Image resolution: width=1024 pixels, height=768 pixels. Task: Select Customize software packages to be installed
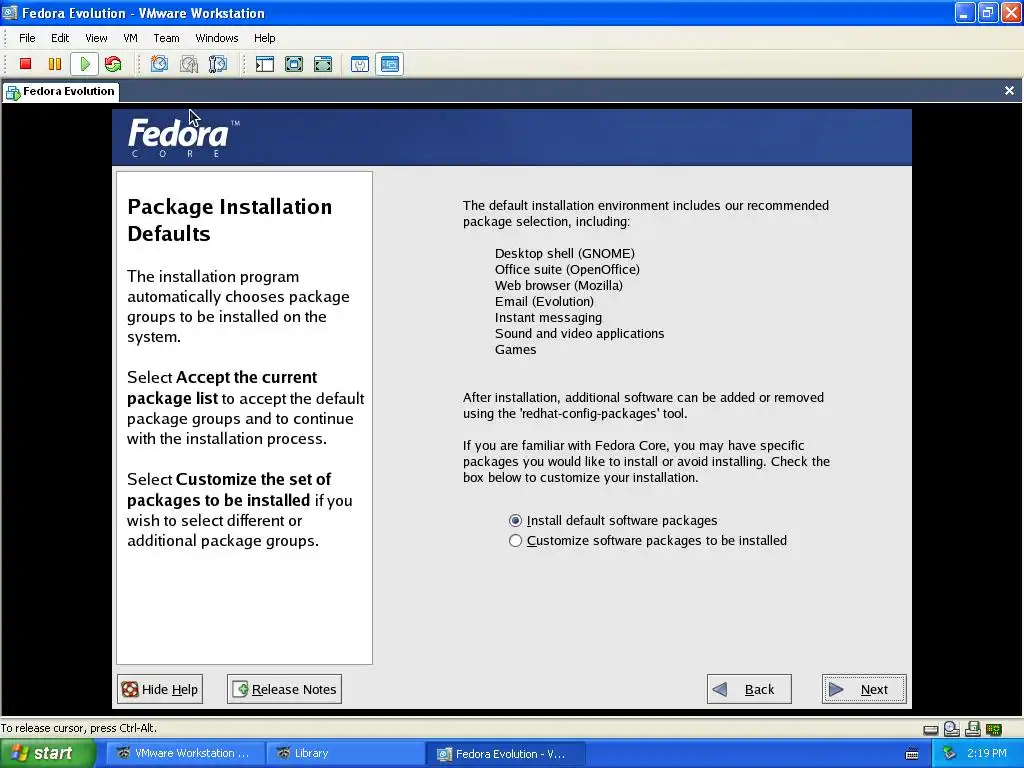[648, 541]
